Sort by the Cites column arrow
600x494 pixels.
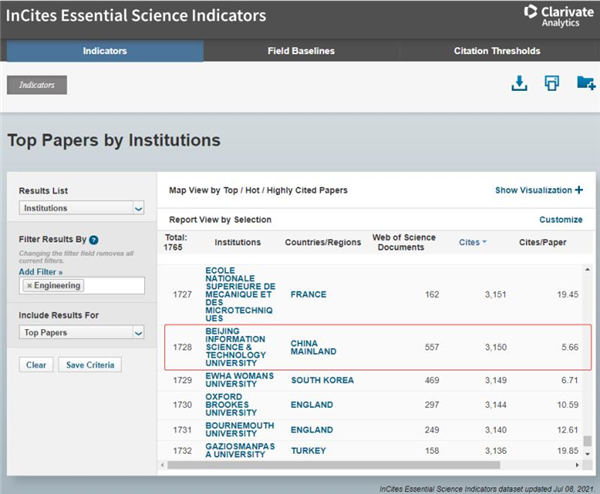(485, 242)
